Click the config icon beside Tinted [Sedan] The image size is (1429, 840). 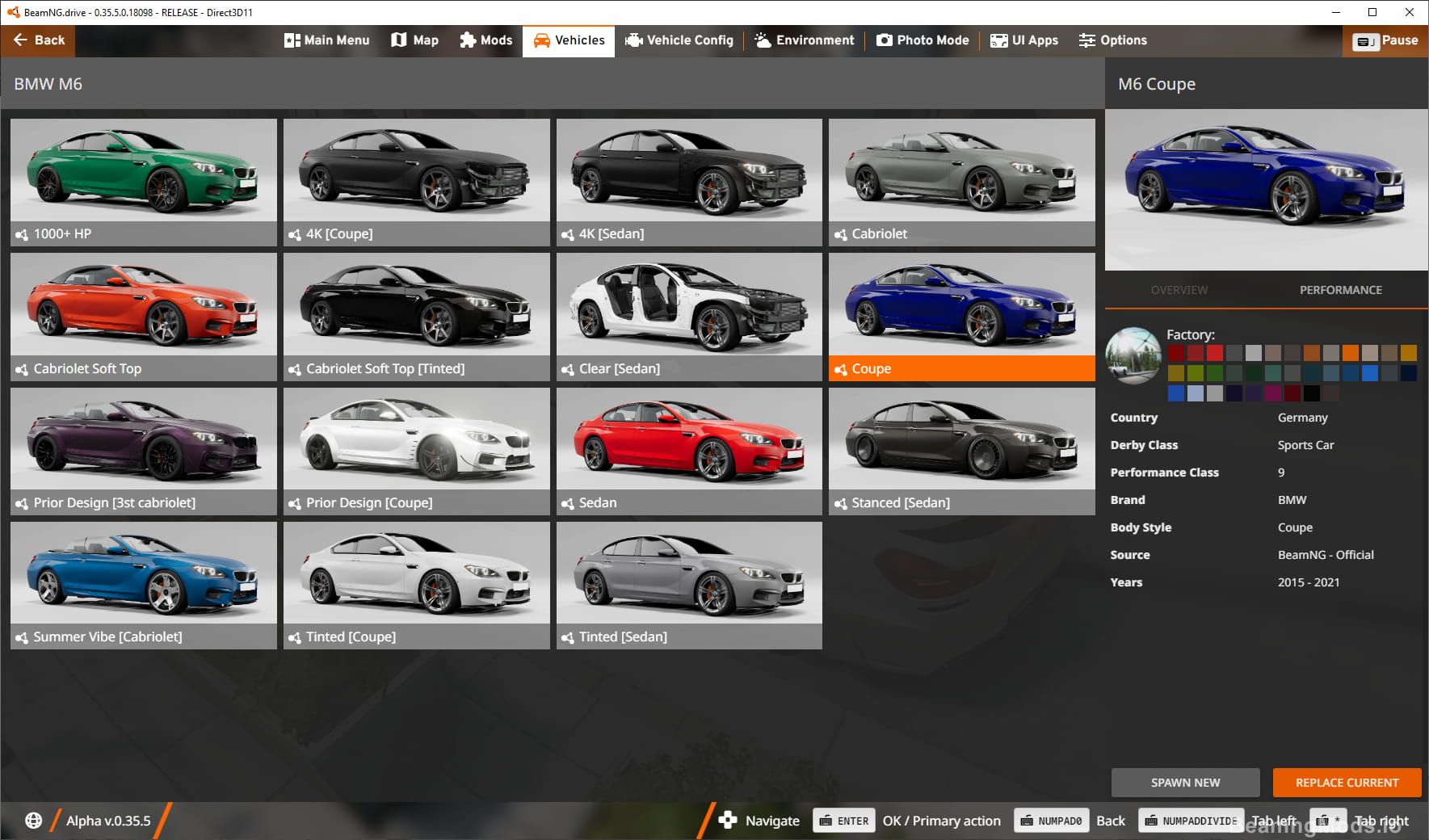[x=567, y=637]
